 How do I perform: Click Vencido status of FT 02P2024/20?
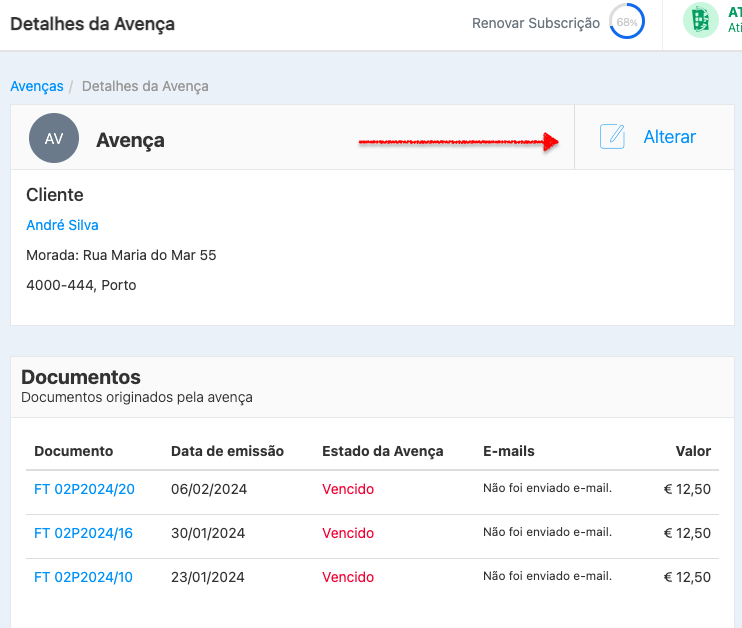click(348, 489)
